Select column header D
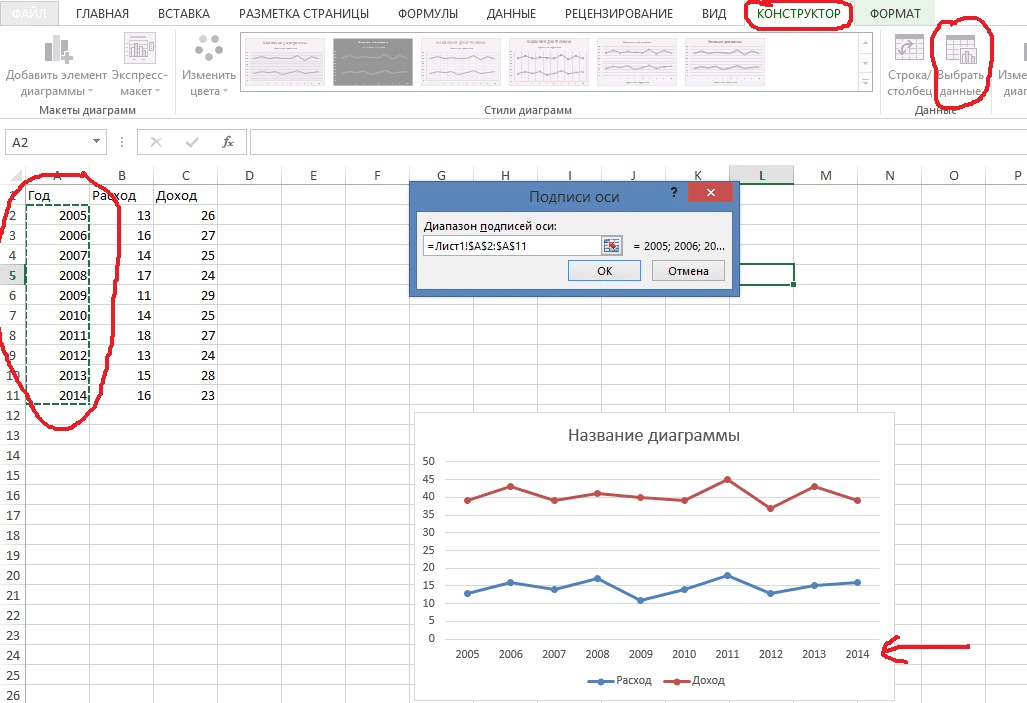The height and width of the screenshot is (703, 1027). click(249, 175)
